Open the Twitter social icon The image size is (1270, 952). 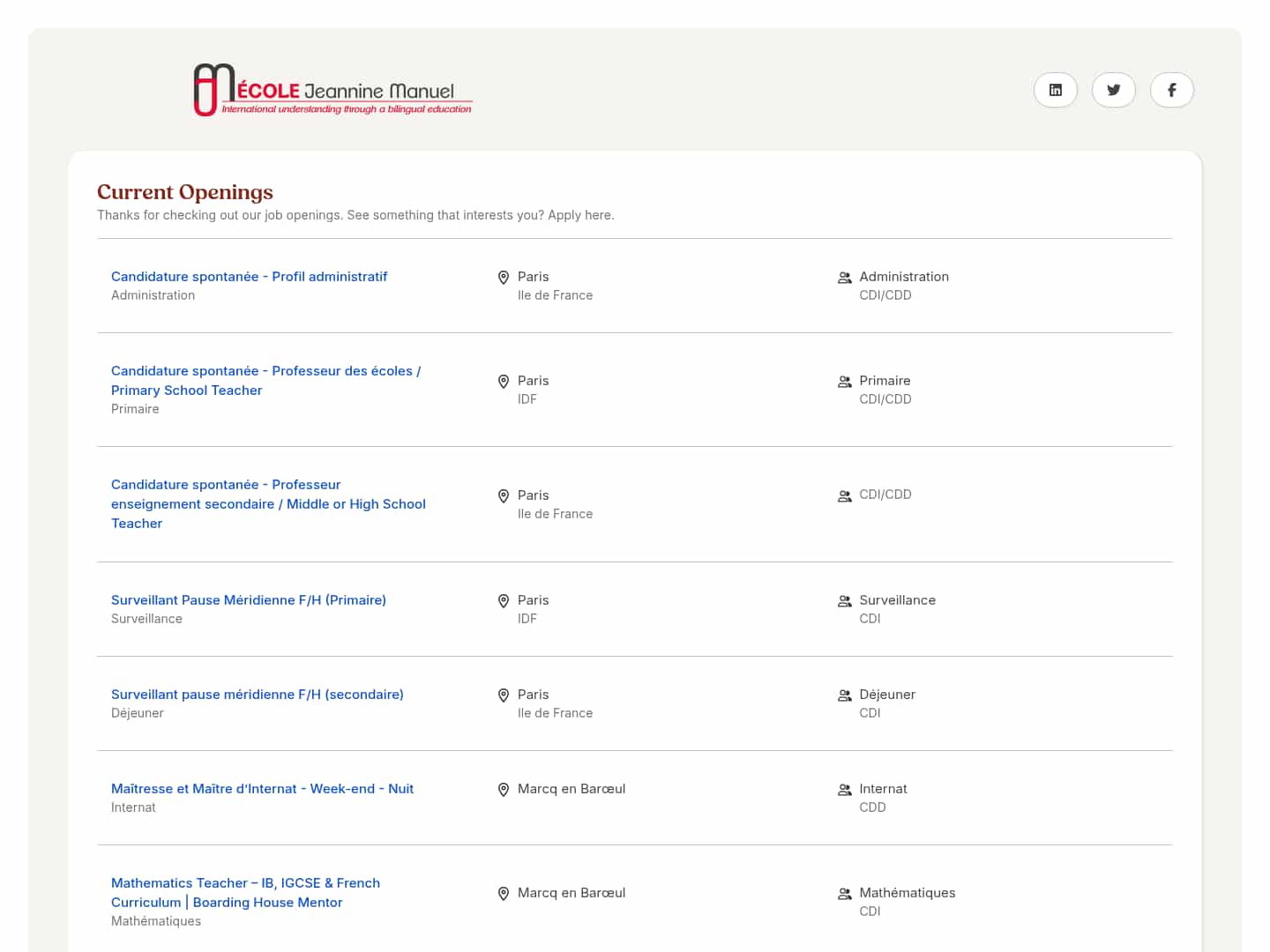(x=1113, y=90)
